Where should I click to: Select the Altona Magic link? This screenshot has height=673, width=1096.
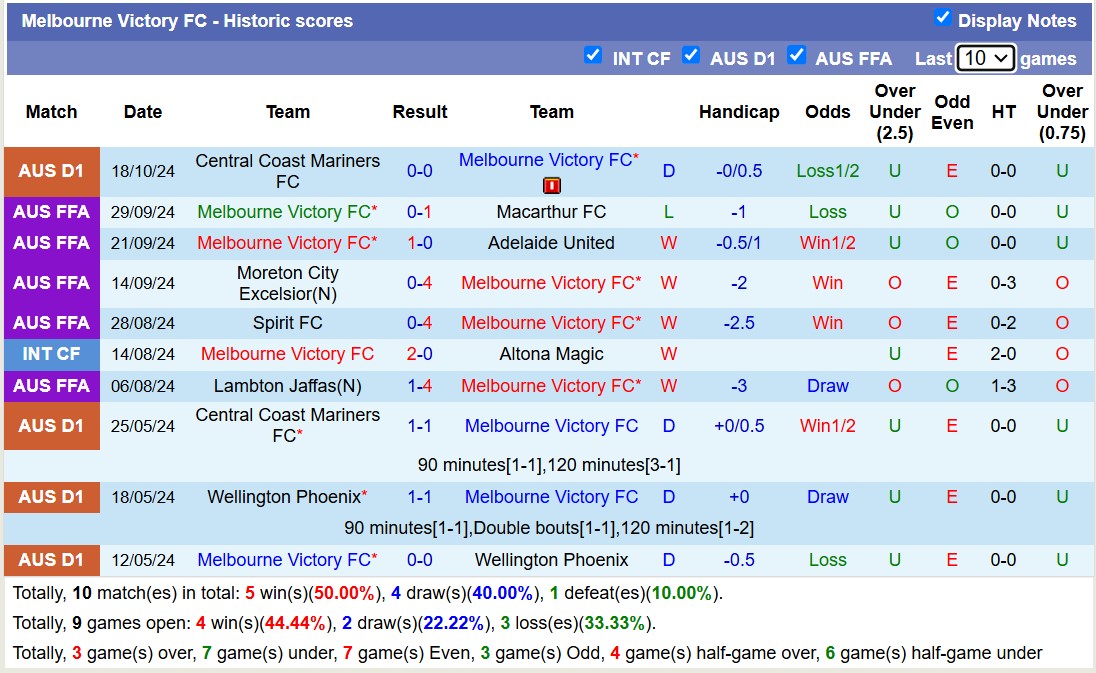click(552, 354)
